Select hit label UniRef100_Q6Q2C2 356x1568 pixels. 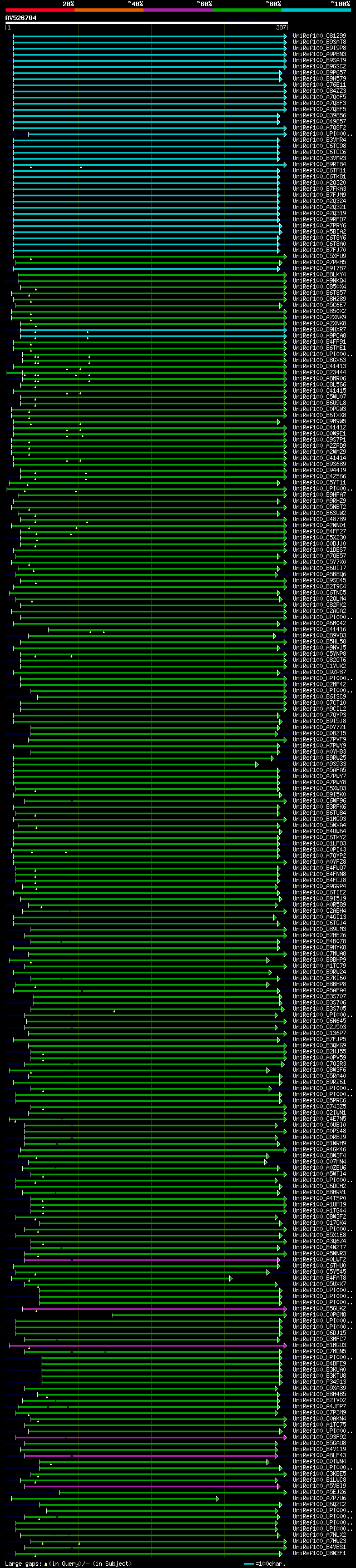coord(319,1504)
